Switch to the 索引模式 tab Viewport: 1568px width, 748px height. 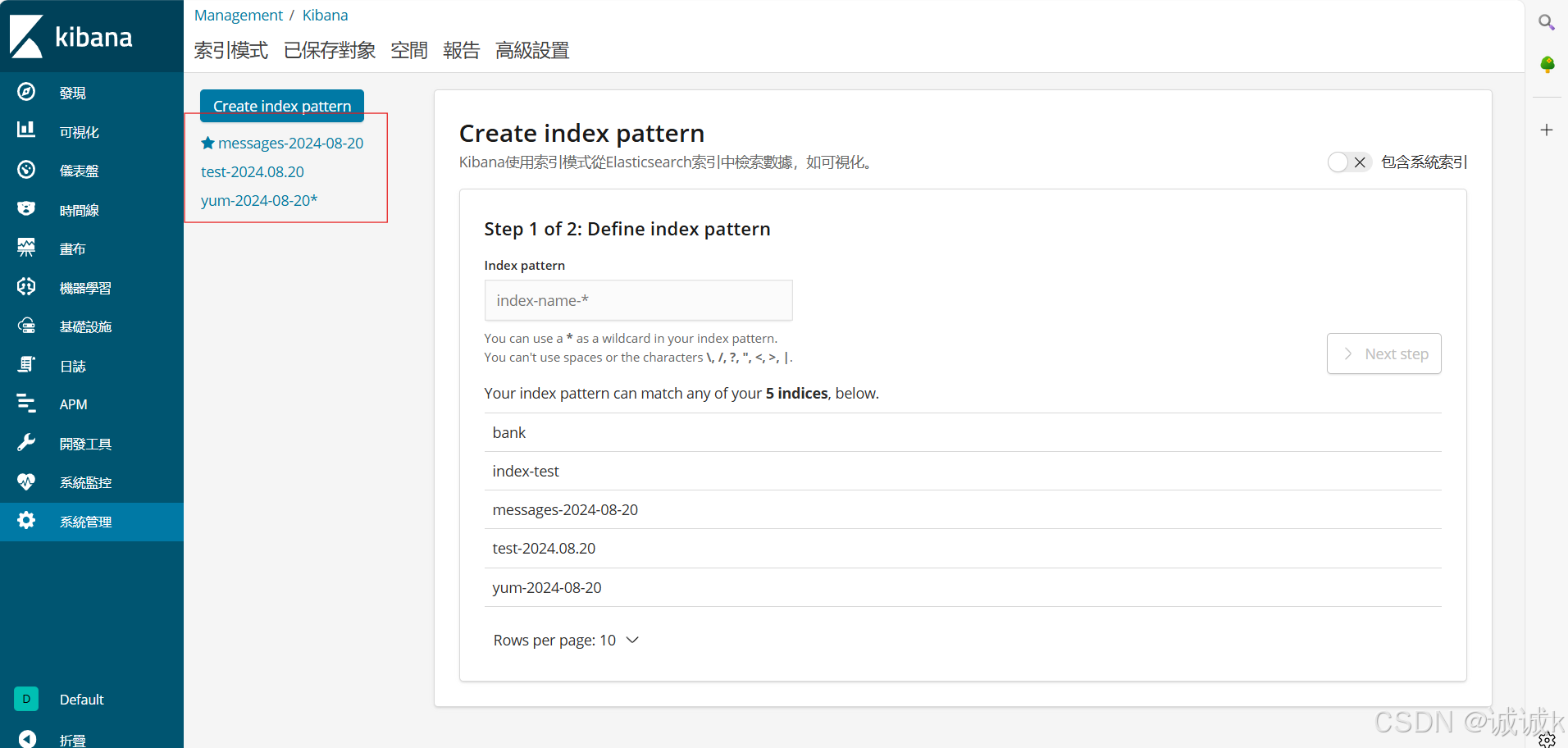231,51
